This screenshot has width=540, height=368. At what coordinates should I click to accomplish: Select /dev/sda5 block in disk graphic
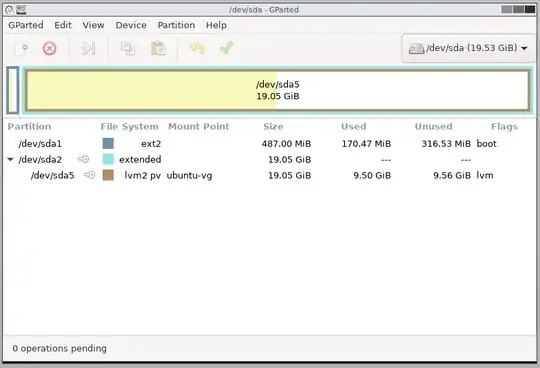[x=278, y=90]
